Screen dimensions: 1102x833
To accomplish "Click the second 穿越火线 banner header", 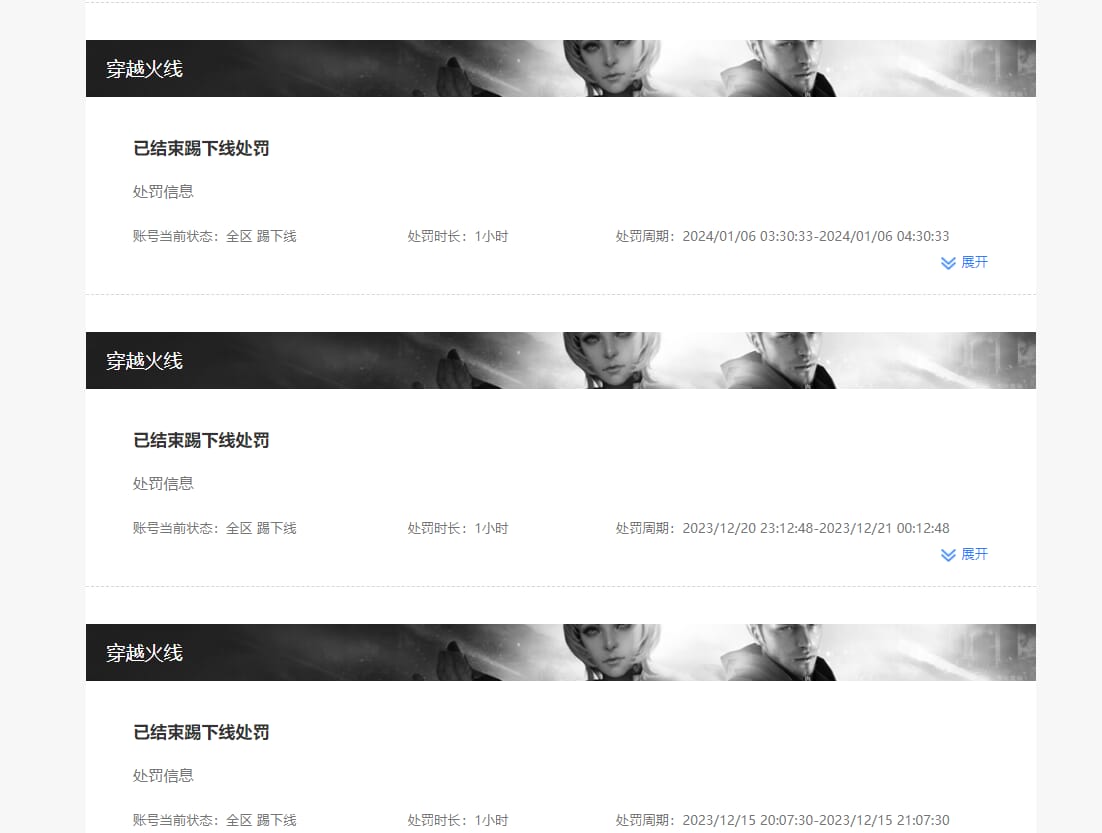I will [x=561, y=361].
